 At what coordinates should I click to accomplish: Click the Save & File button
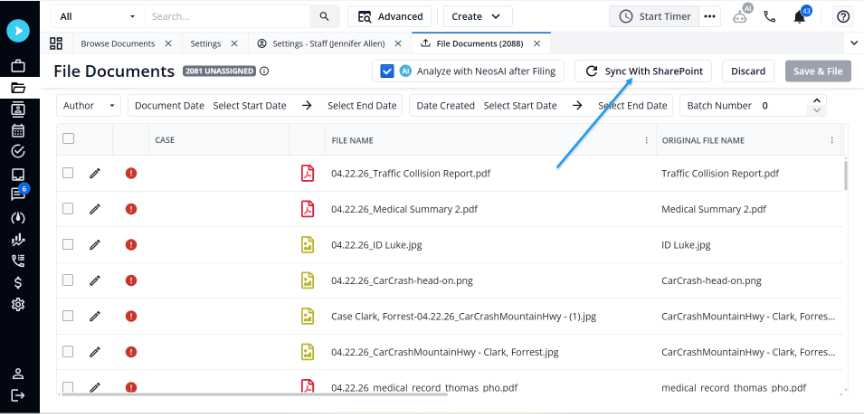coord(818,71)
